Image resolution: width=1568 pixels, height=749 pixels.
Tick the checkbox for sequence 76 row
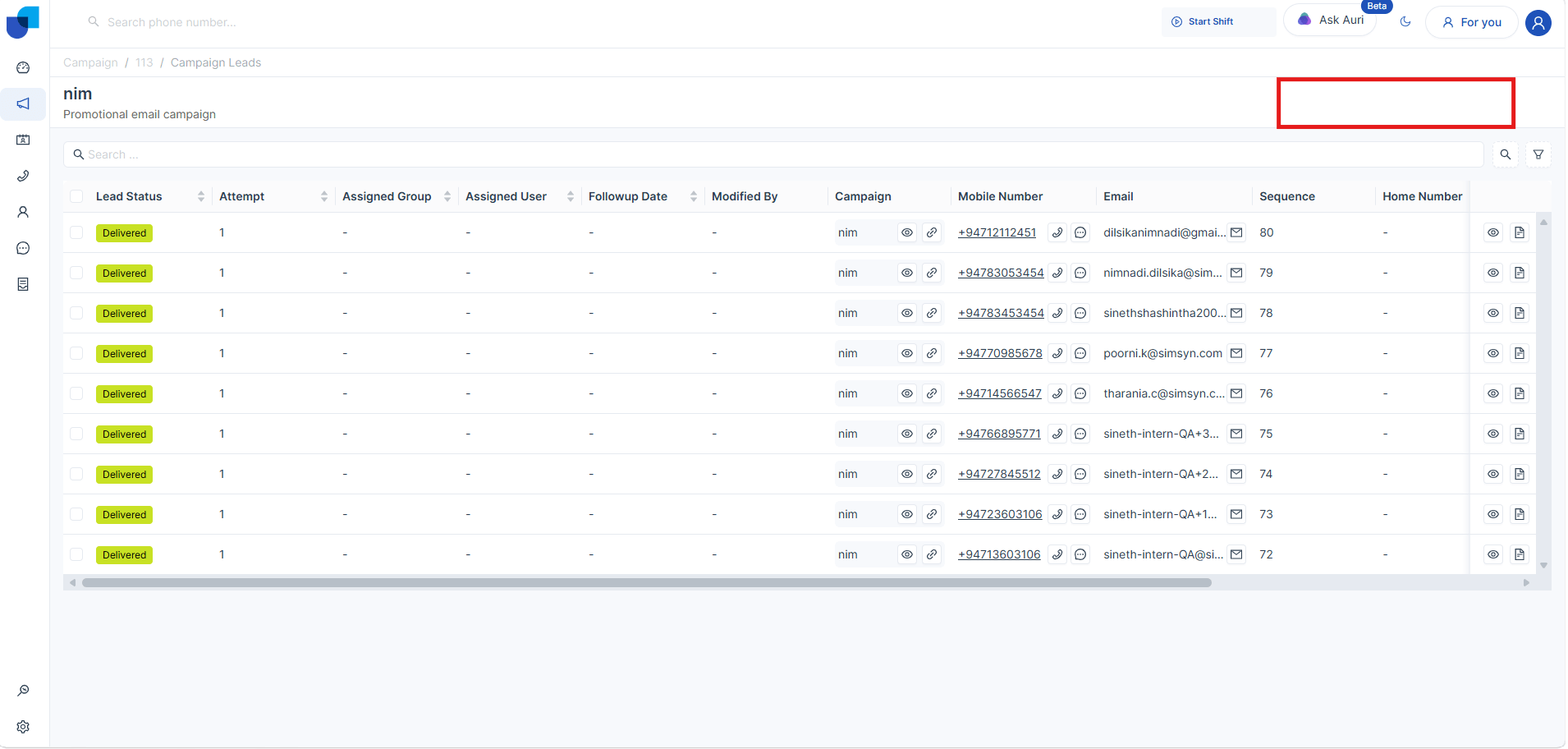76,394
